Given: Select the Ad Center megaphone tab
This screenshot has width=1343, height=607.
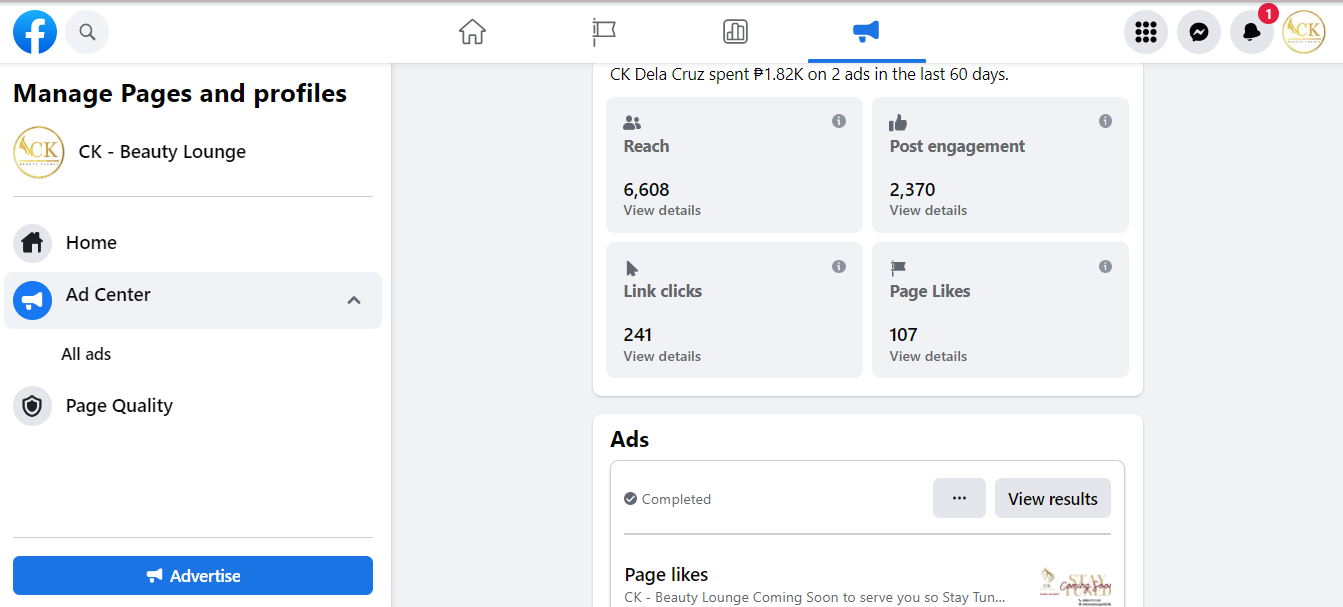Looking at the screenshot, I should pos(866,32).
